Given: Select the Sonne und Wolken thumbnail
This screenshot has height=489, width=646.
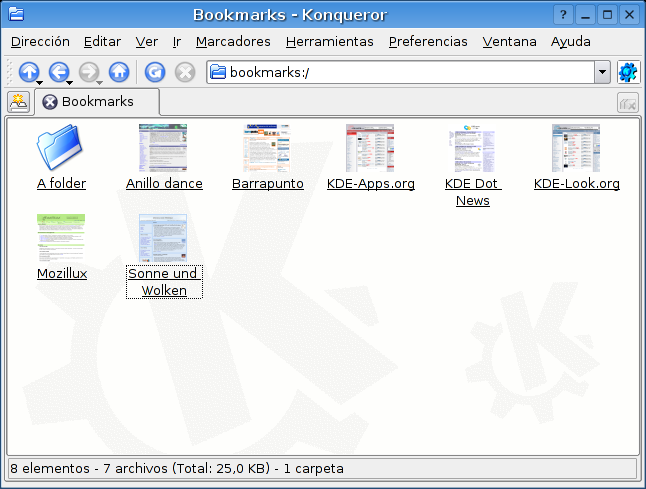Looking at the screenshot, I should pyautogui.click(x=163, y=238).
